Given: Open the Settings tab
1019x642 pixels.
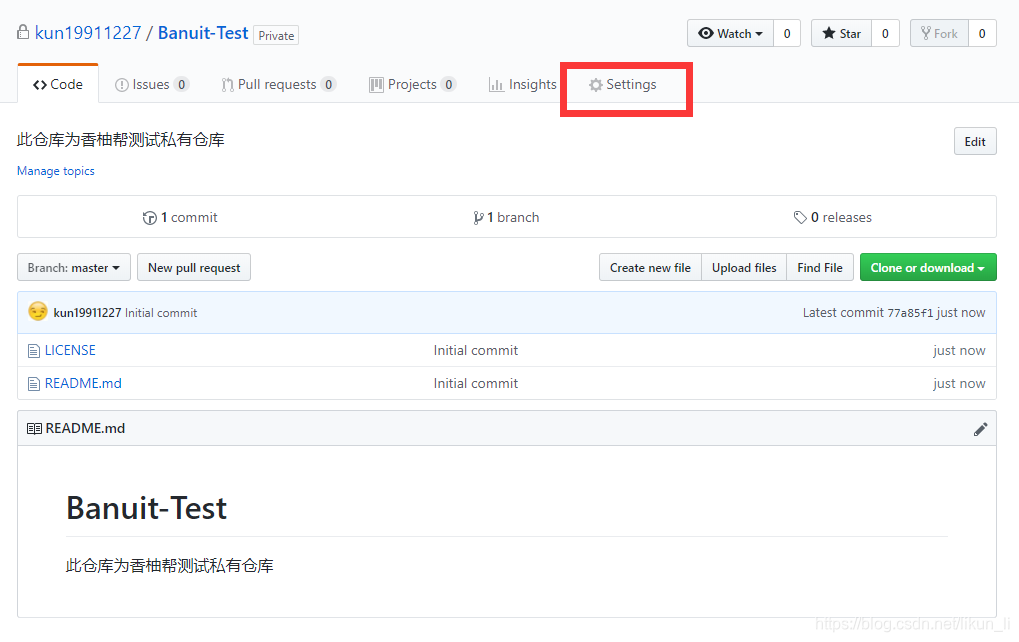Looking at the screenshot, I should (623, 84).
